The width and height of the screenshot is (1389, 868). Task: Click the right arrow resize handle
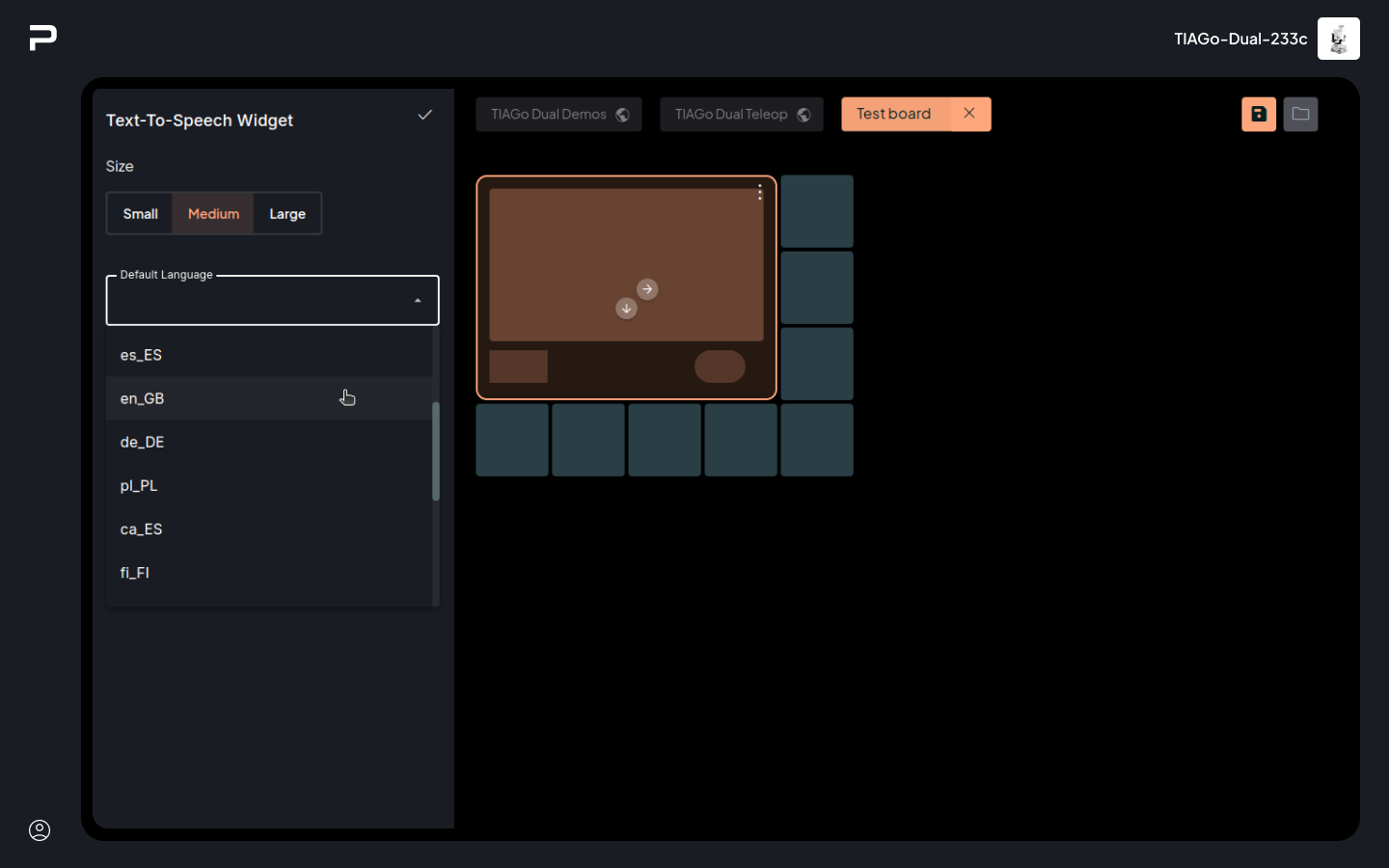pos(647,289)
